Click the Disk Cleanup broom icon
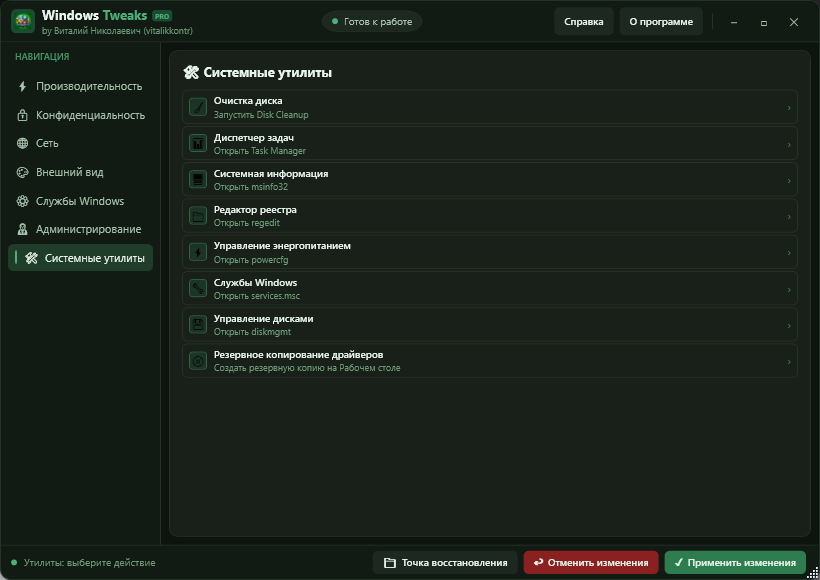Viewport: 820px width, 580px height. tap(198, 107)
